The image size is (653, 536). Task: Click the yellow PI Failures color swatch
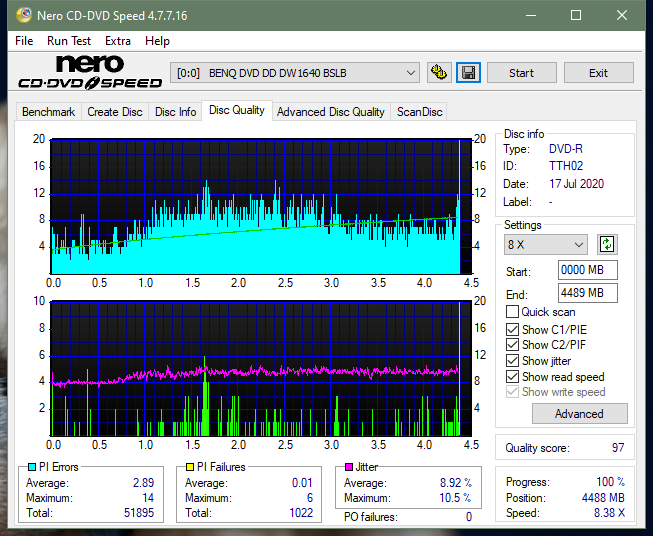point(190,467)
